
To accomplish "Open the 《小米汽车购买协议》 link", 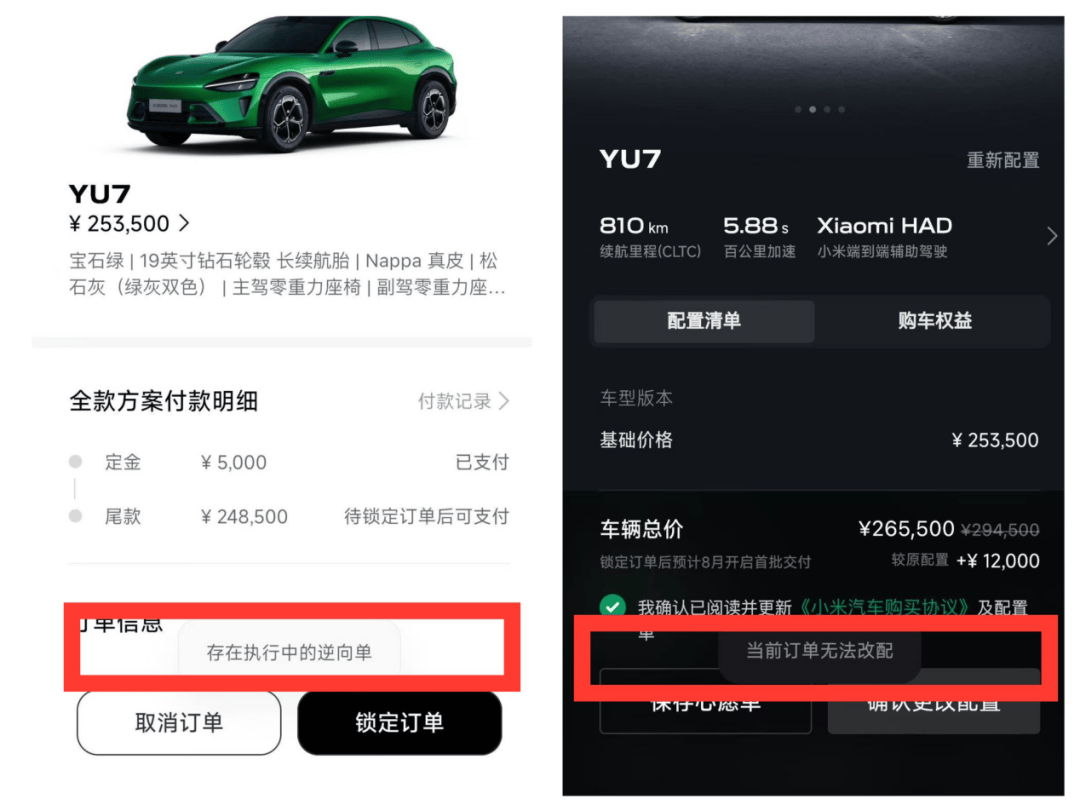I will [884, 607].
